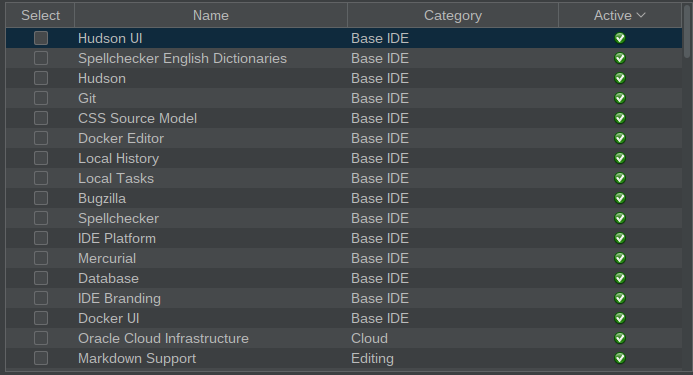
Task: Click the Cloud category cell
Action: [369, 338]
